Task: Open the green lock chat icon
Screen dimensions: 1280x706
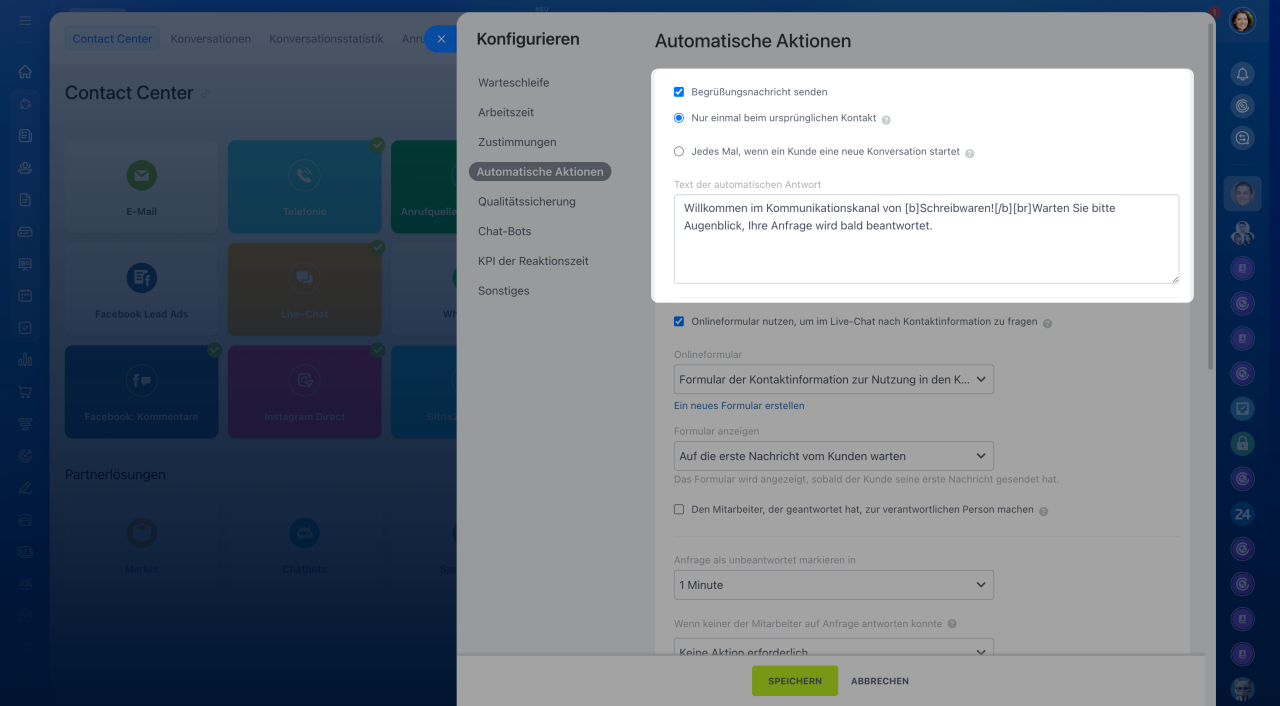Action: tap(1242, 443)
